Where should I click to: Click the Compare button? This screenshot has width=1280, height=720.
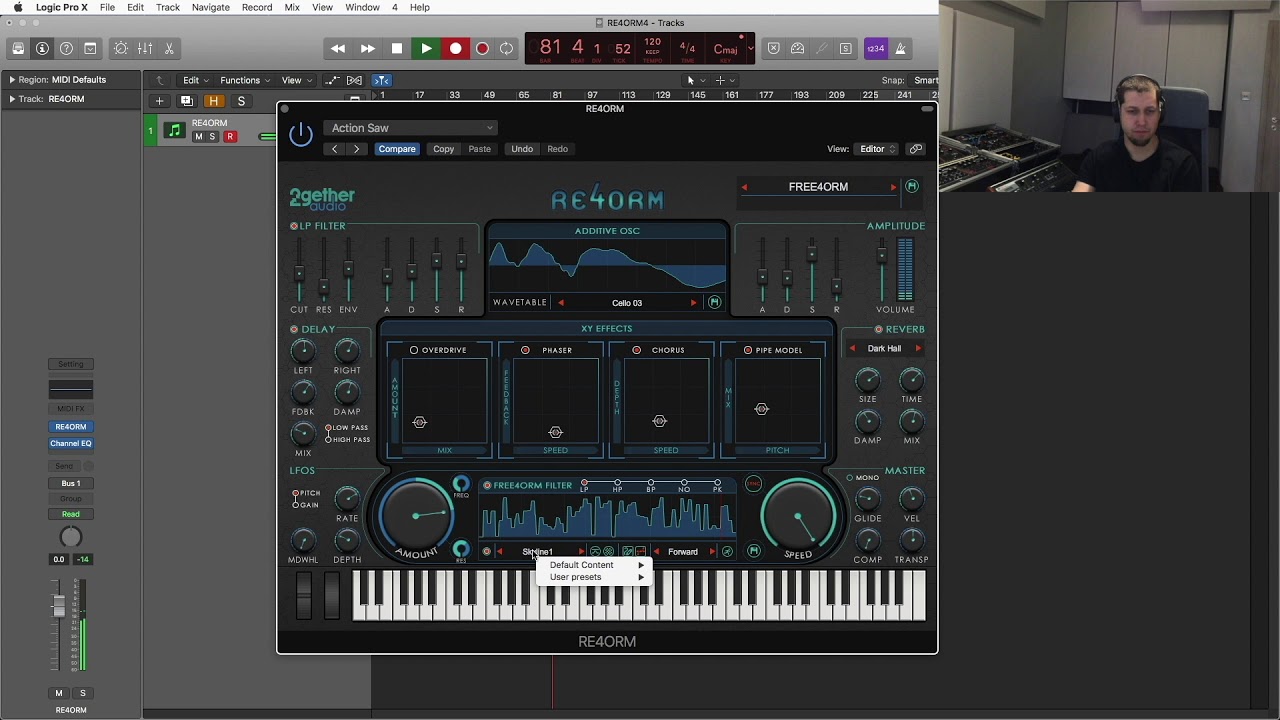(x=397, y=149)
